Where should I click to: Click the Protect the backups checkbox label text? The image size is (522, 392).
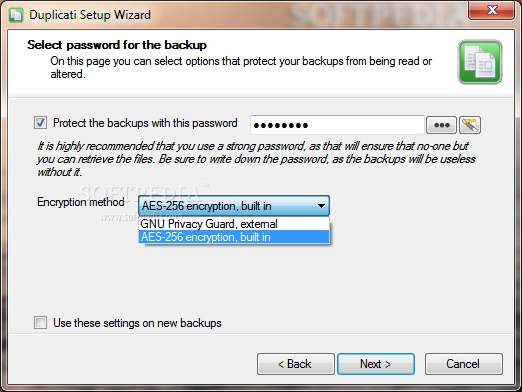click(x=145, y=123)
